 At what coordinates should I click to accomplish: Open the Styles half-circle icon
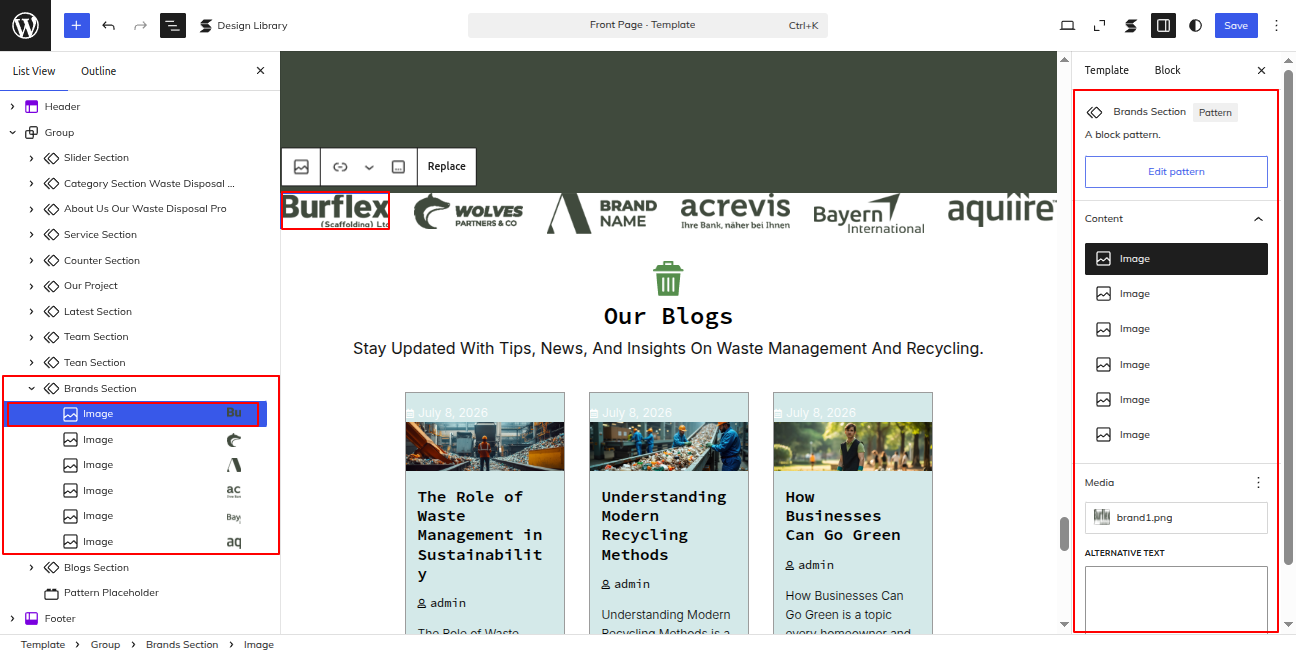[1195, 25]
